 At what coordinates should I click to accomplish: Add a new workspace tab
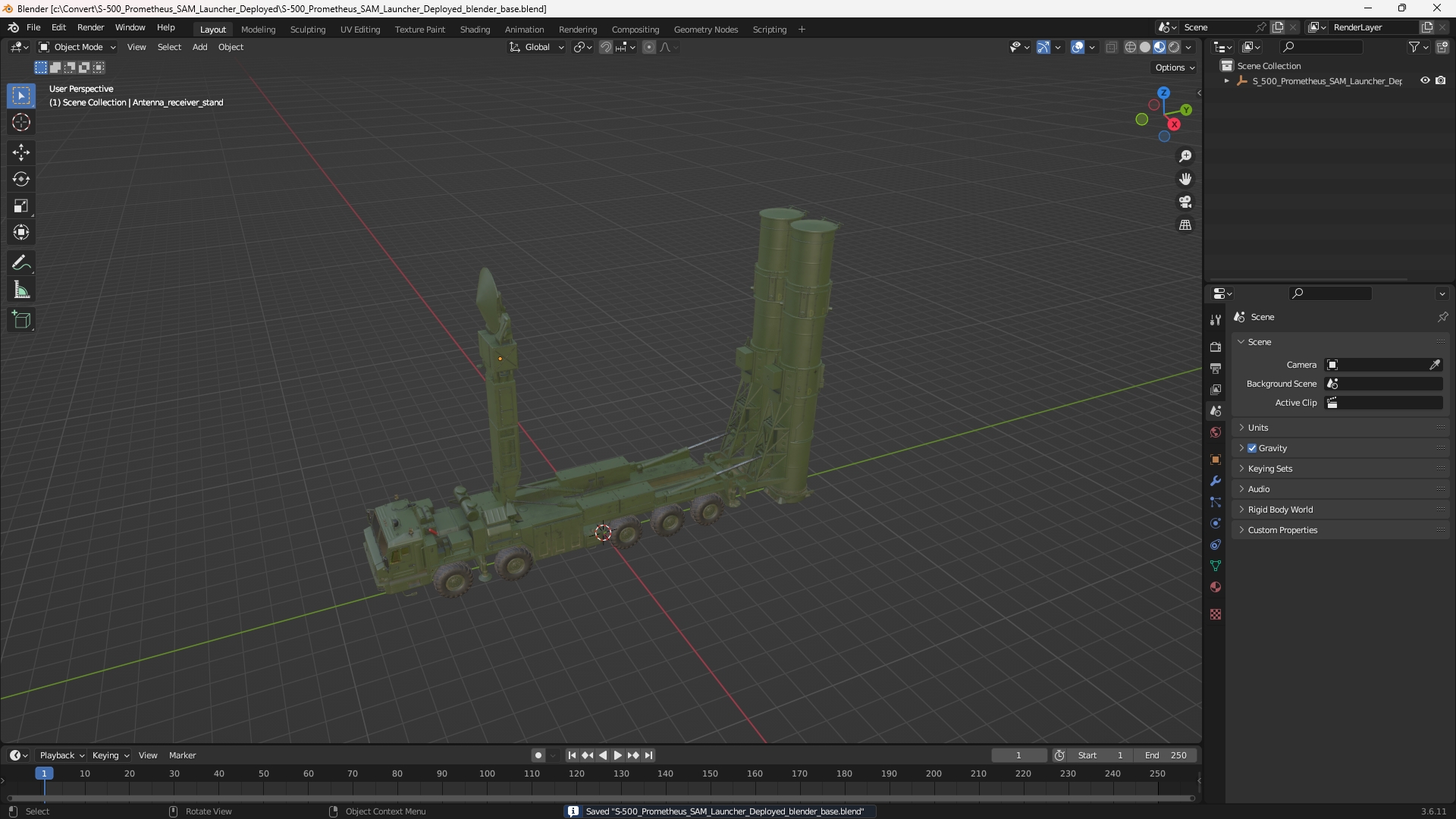(802, 30)
